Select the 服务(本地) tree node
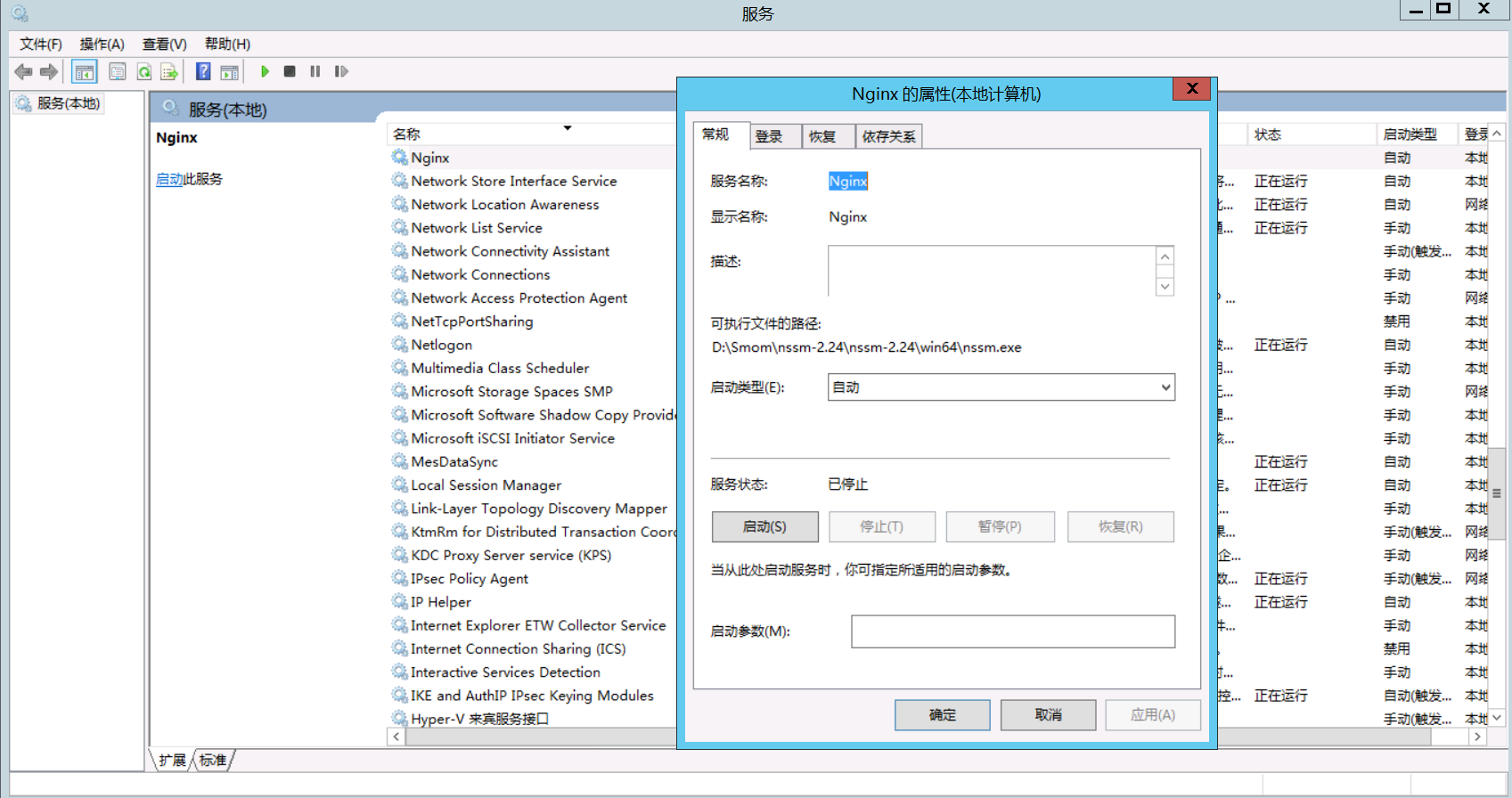 (x=59, y=103)
